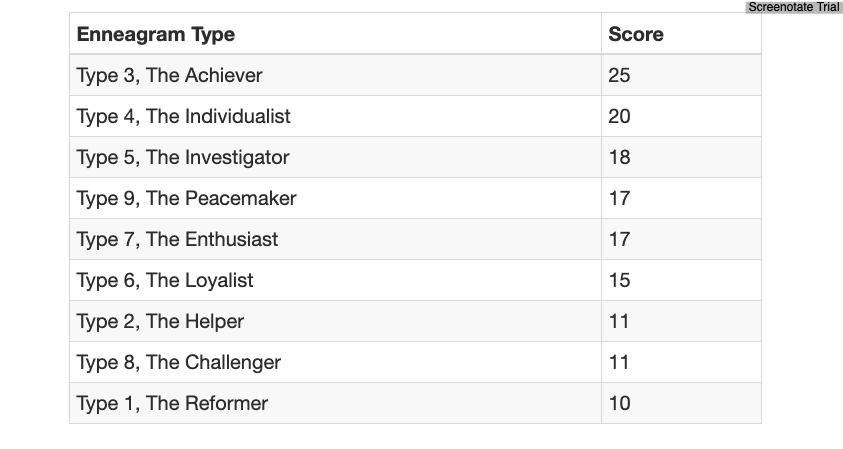Screen dimensions: 843x449
Task: Click the Screenotate Trial label
Action: [794, 7]
